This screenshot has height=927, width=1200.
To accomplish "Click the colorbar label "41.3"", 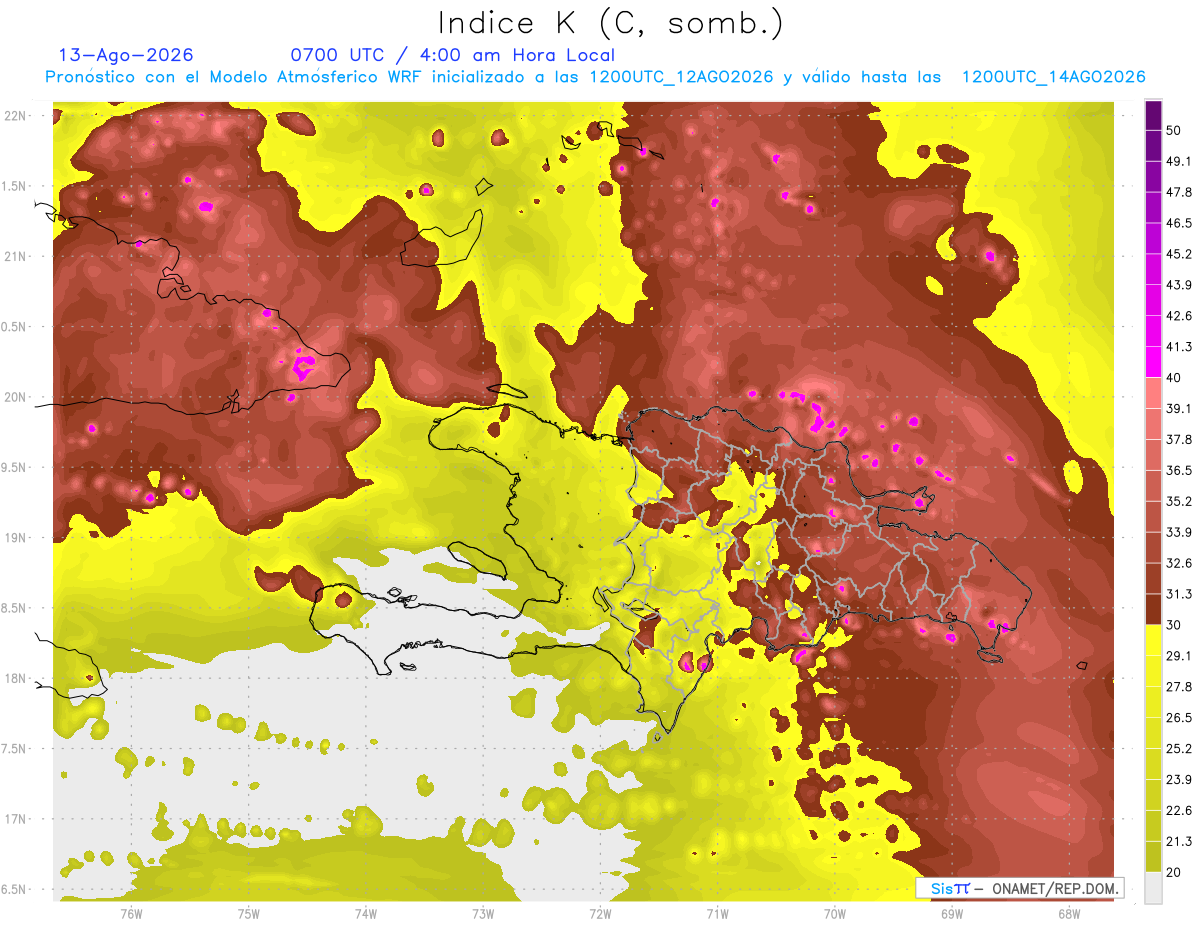I will click(x=1178, y=347).
